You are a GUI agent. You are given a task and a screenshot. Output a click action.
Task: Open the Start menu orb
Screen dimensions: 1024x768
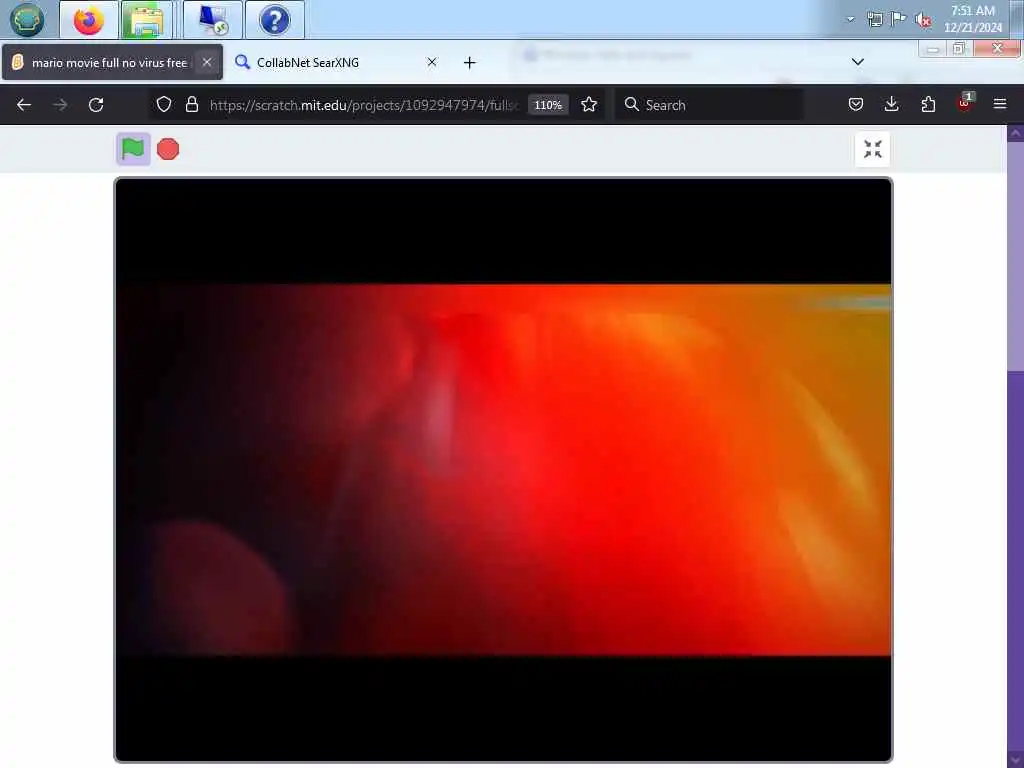[x=27, y=20]
